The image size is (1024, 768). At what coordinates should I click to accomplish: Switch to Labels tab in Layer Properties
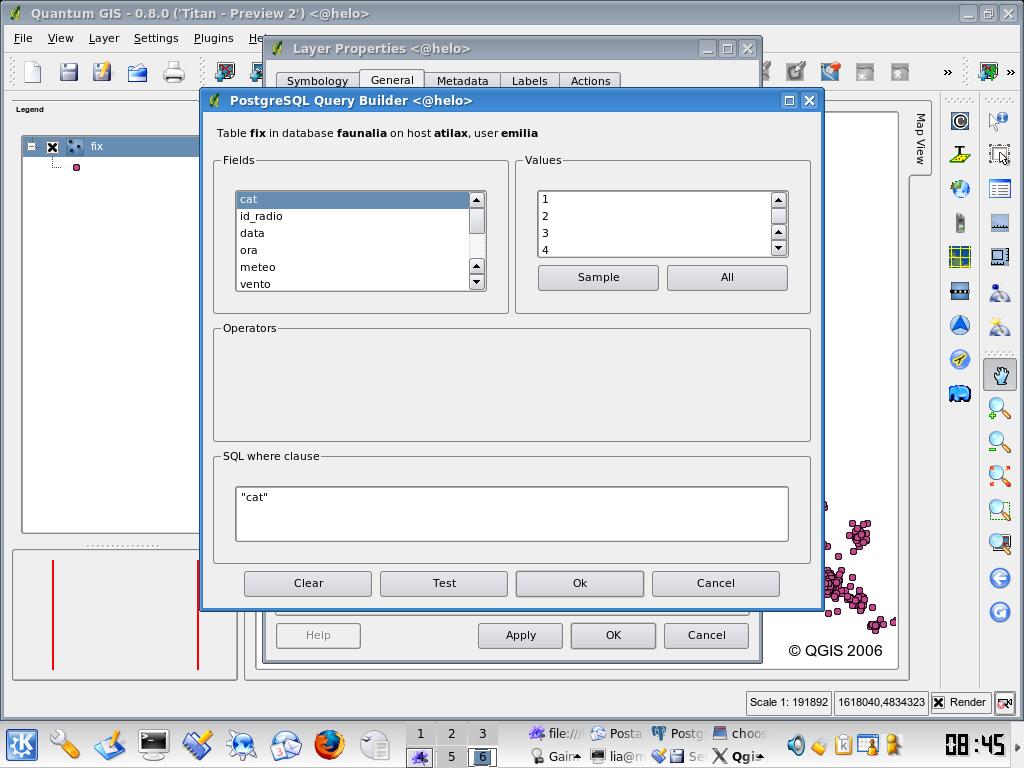pos(530,80)
